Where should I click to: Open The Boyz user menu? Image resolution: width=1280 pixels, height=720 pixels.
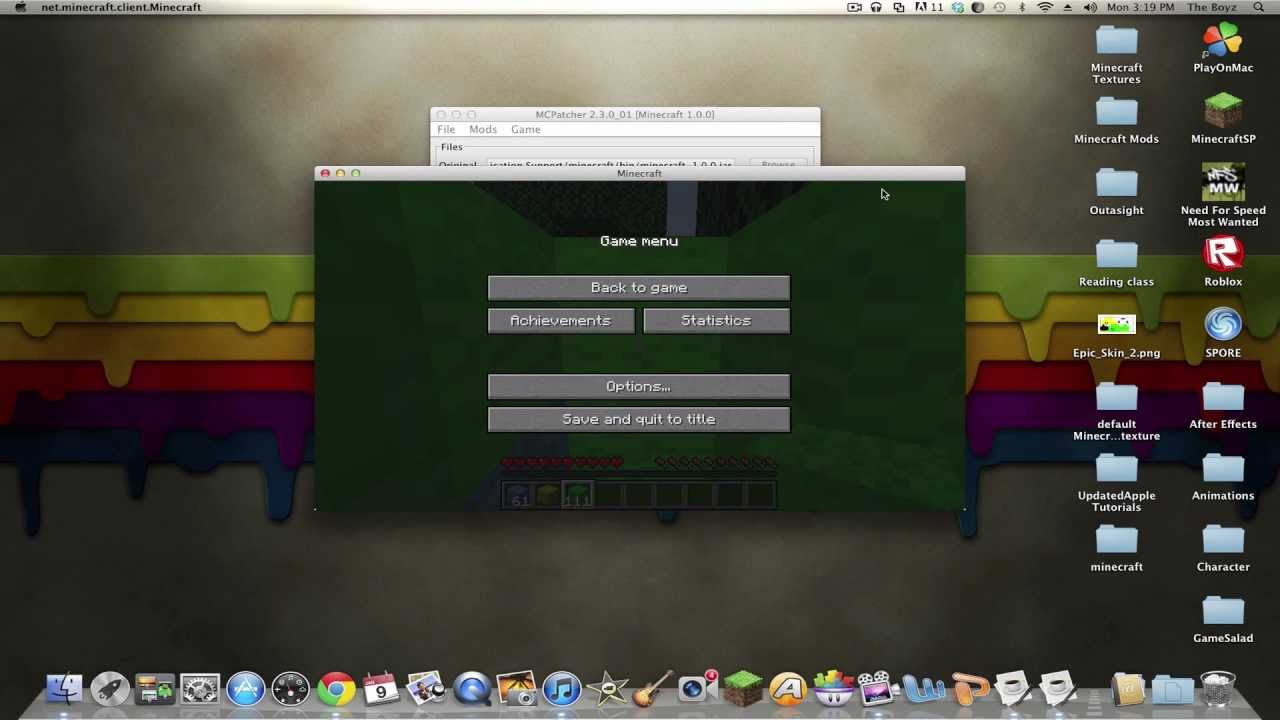pyautogui.click(x=1210, y=7)
